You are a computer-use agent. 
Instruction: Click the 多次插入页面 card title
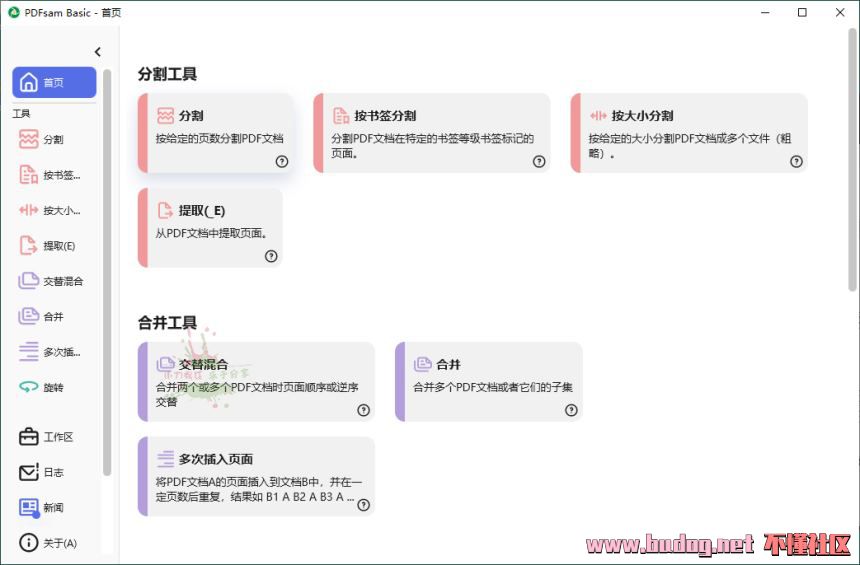(x=216, y=459)
